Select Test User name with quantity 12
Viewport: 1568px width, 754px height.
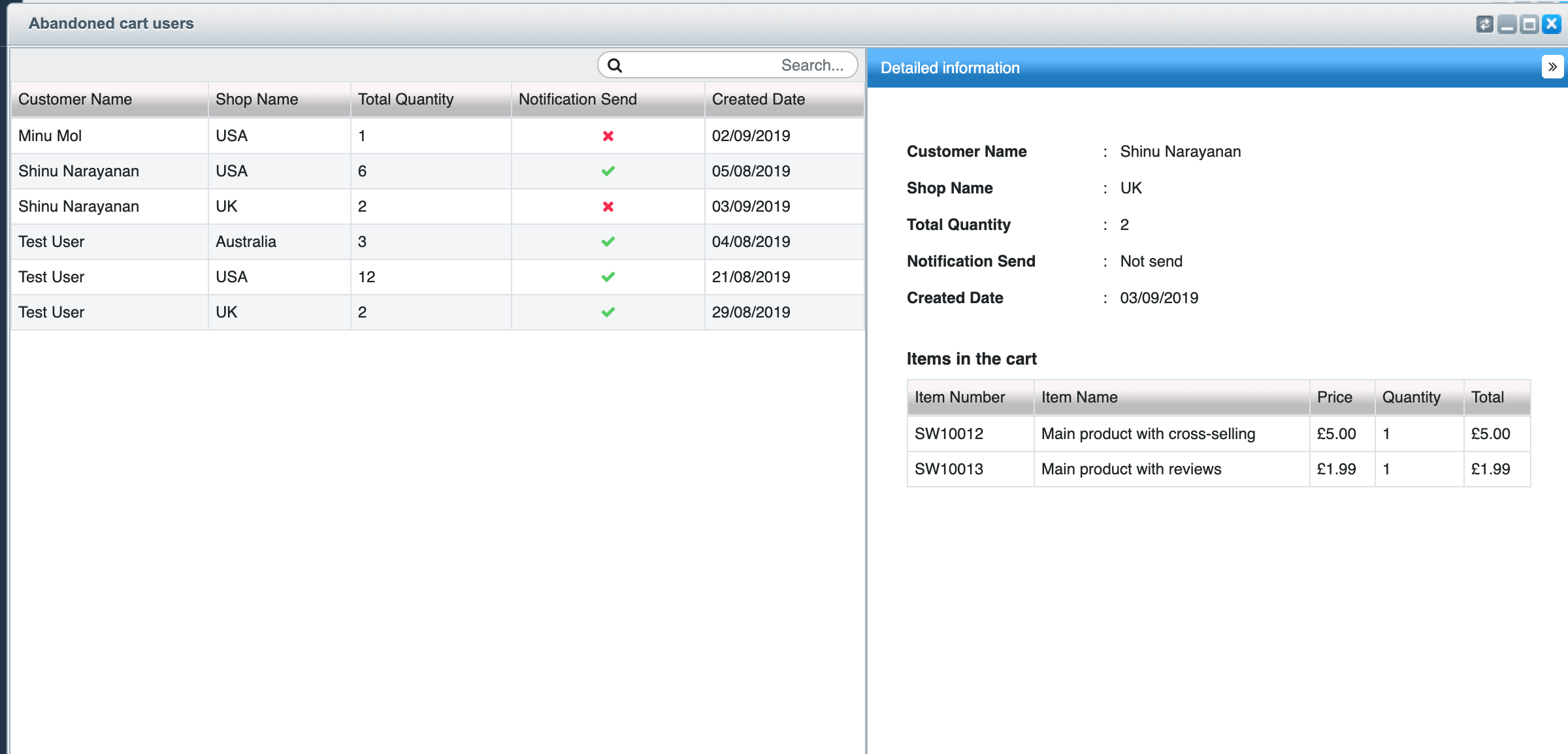[51, 277]
